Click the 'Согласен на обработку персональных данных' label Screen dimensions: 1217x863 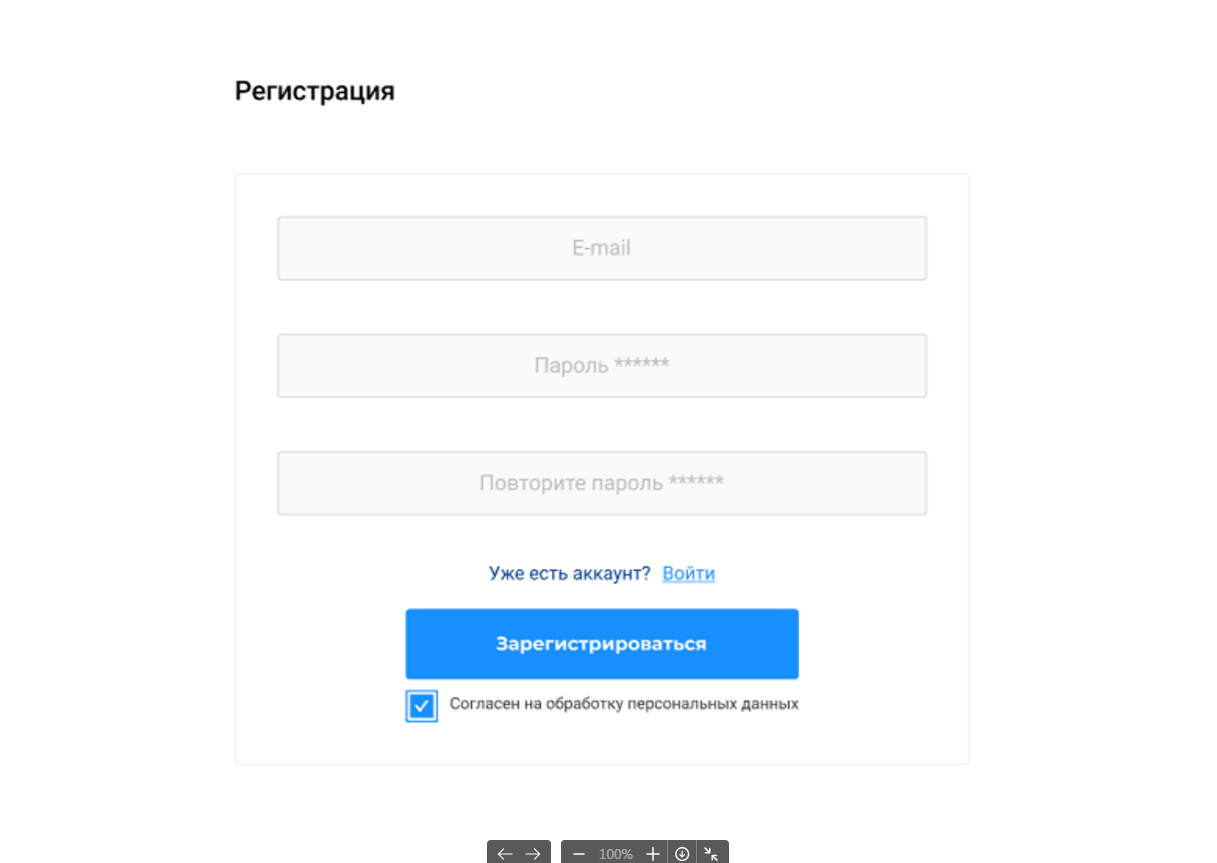coord(624,704)
